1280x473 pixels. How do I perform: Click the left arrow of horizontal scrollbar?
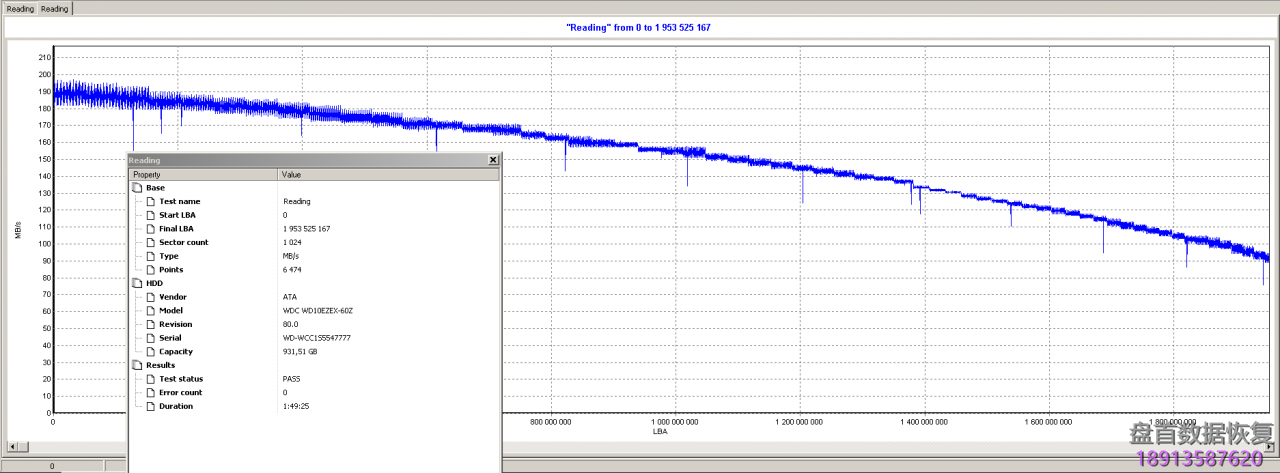(x=11, y=446)
